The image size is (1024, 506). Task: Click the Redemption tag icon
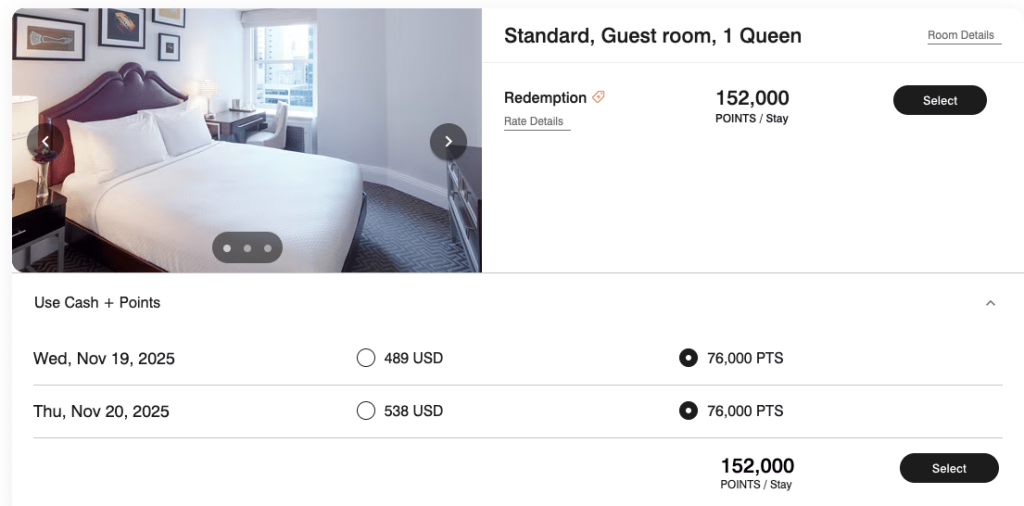598,97
